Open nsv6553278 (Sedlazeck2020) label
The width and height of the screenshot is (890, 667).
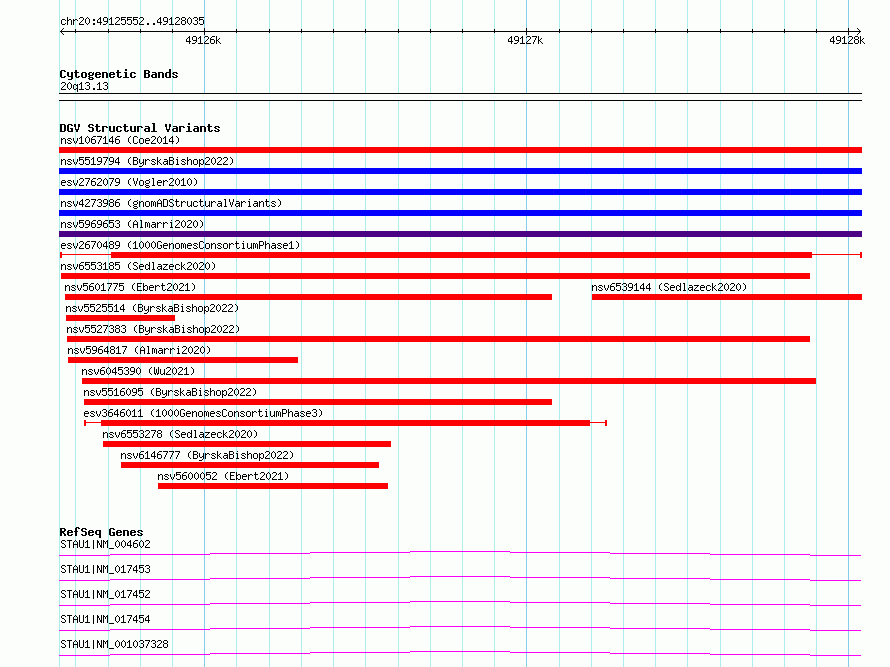pyautogui.click(x=180, y=434)
